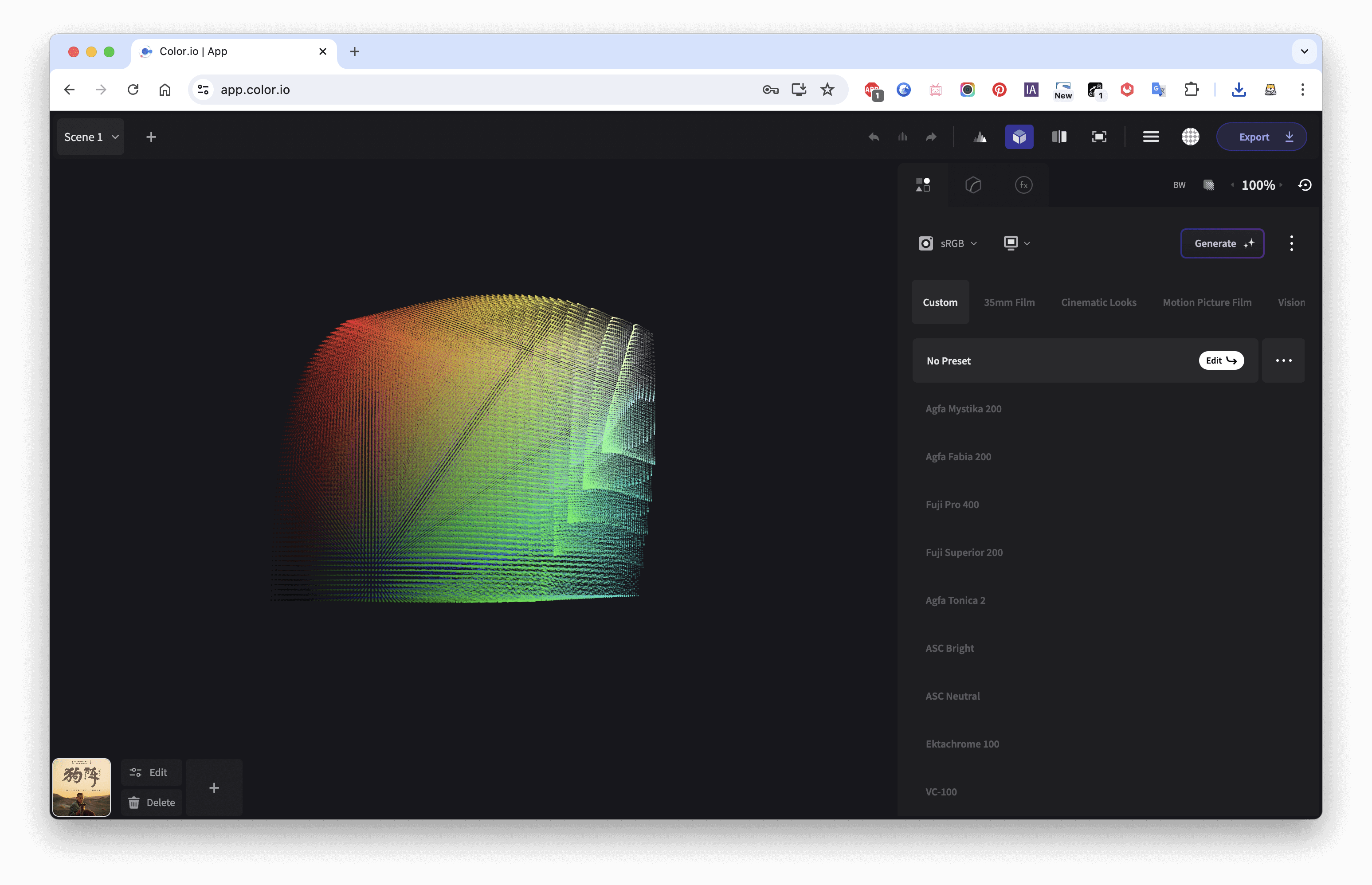Screen dimensions: 1372x885
Task: Click the dotted globe icon next to Export
Action: [x=1190, y=137]
